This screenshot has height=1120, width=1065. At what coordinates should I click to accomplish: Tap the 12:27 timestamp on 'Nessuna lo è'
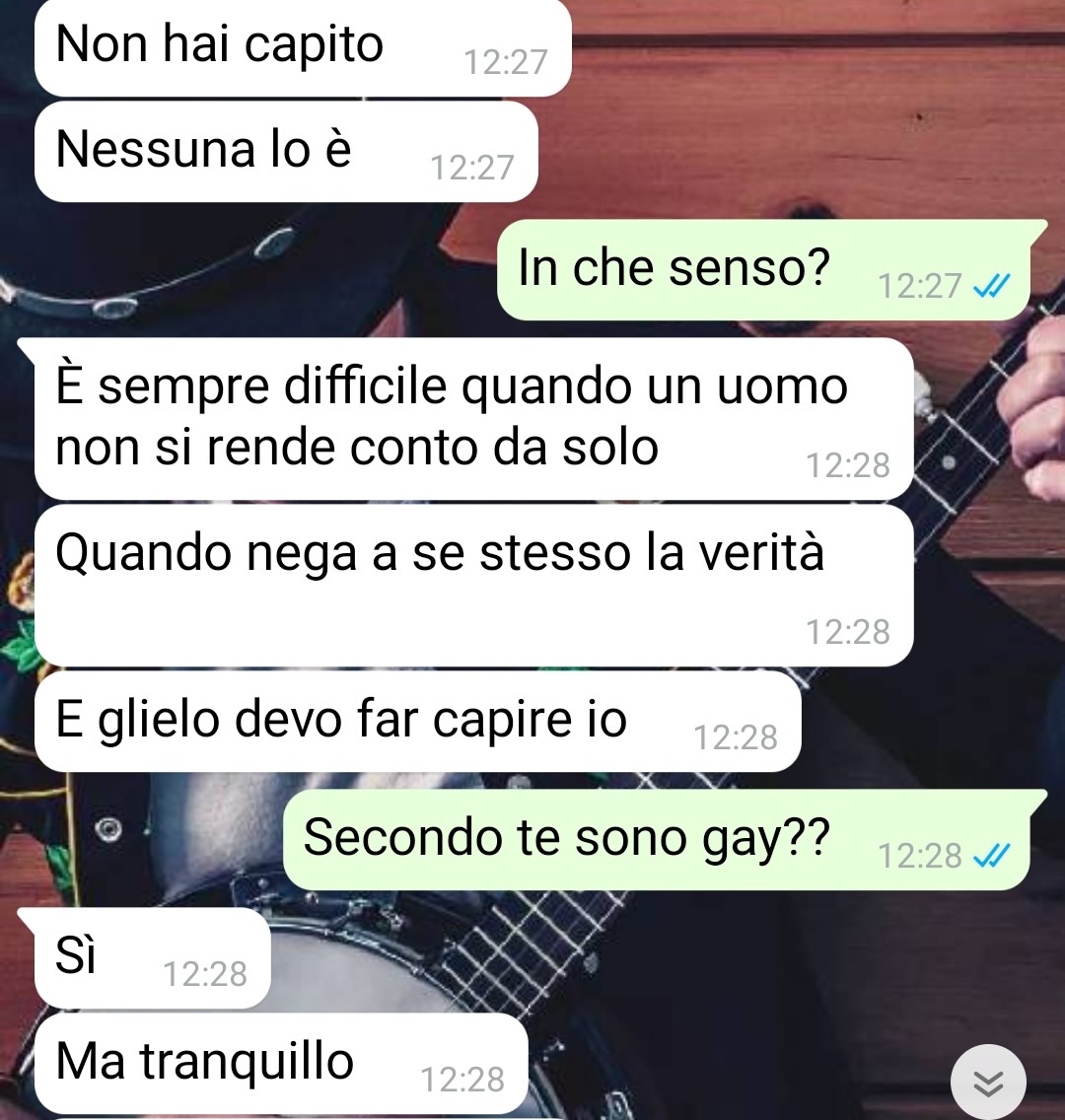(x=472, y=168)
